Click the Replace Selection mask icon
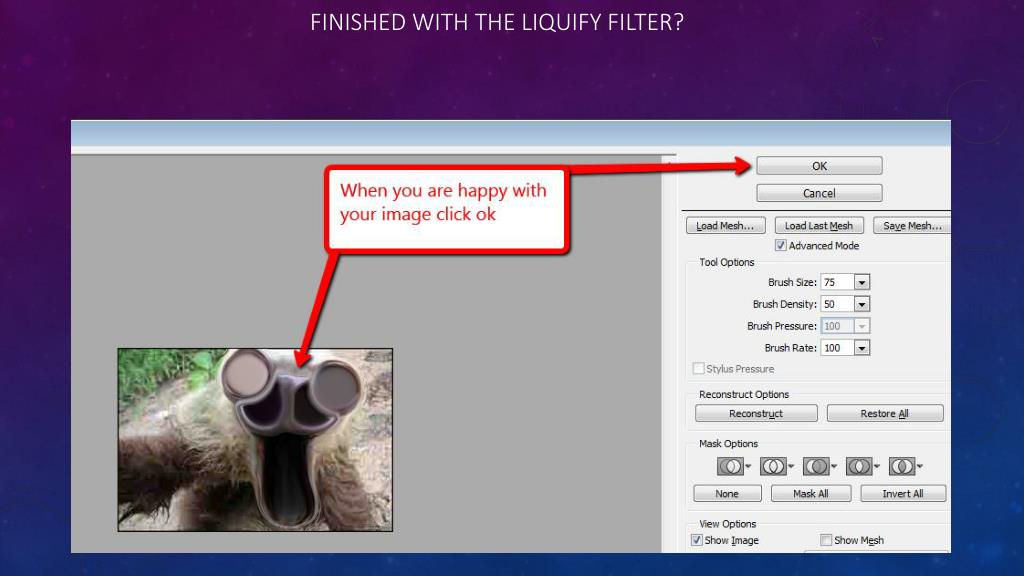 pos(730,466)
